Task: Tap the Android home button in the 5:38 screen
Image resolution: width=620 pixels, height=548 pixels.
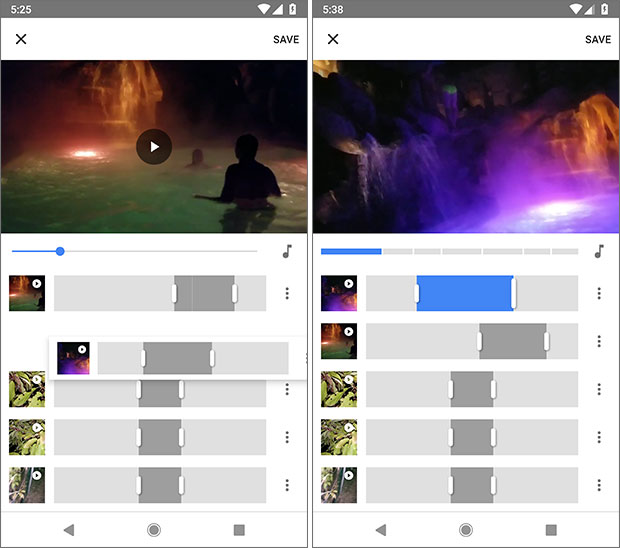Action: [466, 530]
